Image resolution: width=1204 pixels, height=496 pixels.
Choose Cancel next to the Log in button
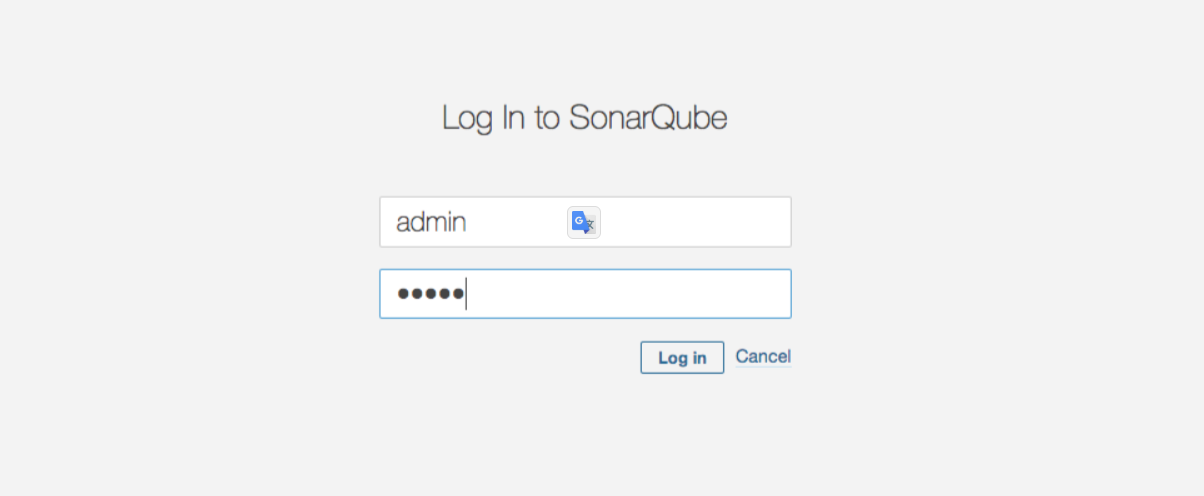click(763, 356)
